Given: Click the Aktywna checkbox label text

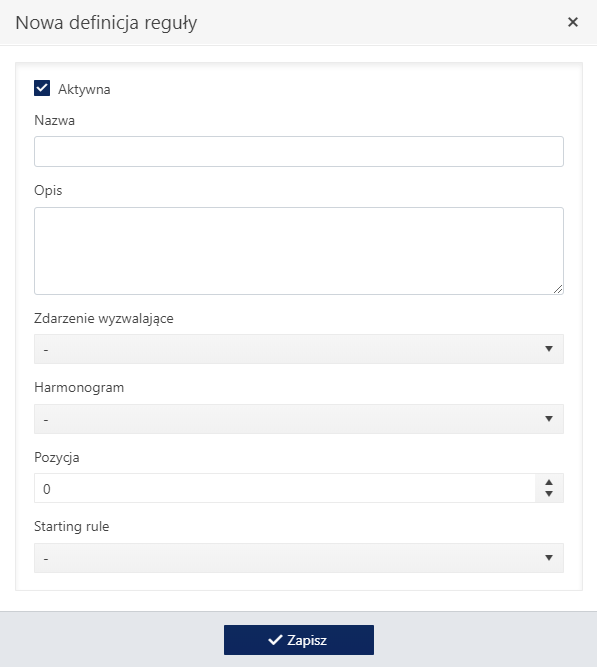Looking at the screenshot, I should [x=84, y=89].
